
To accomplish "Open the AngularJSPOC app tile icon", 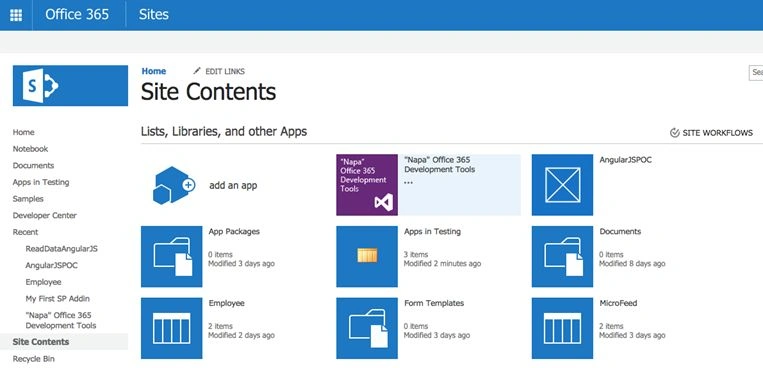I will coord(562,185).
